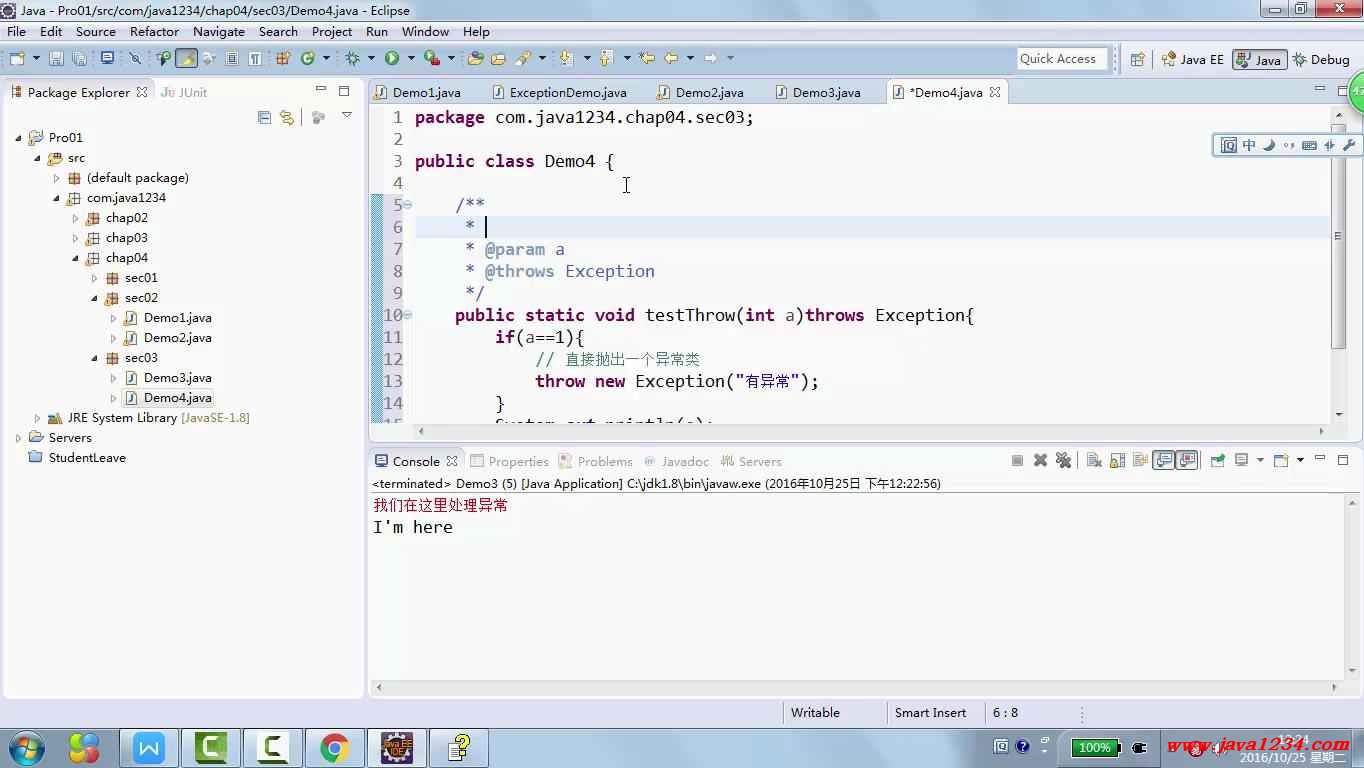Open the Refactor menu
1364x768 pixels.
(x=154, y=31)
